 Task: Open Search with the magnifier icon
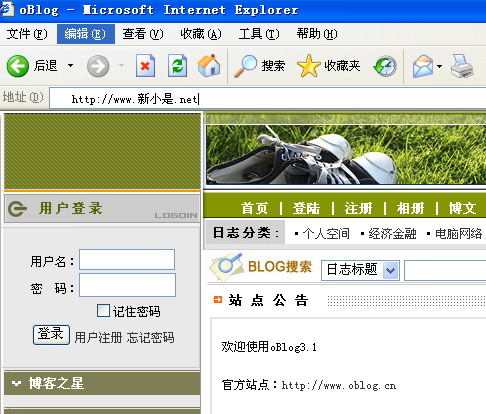(x=245, y=66)
